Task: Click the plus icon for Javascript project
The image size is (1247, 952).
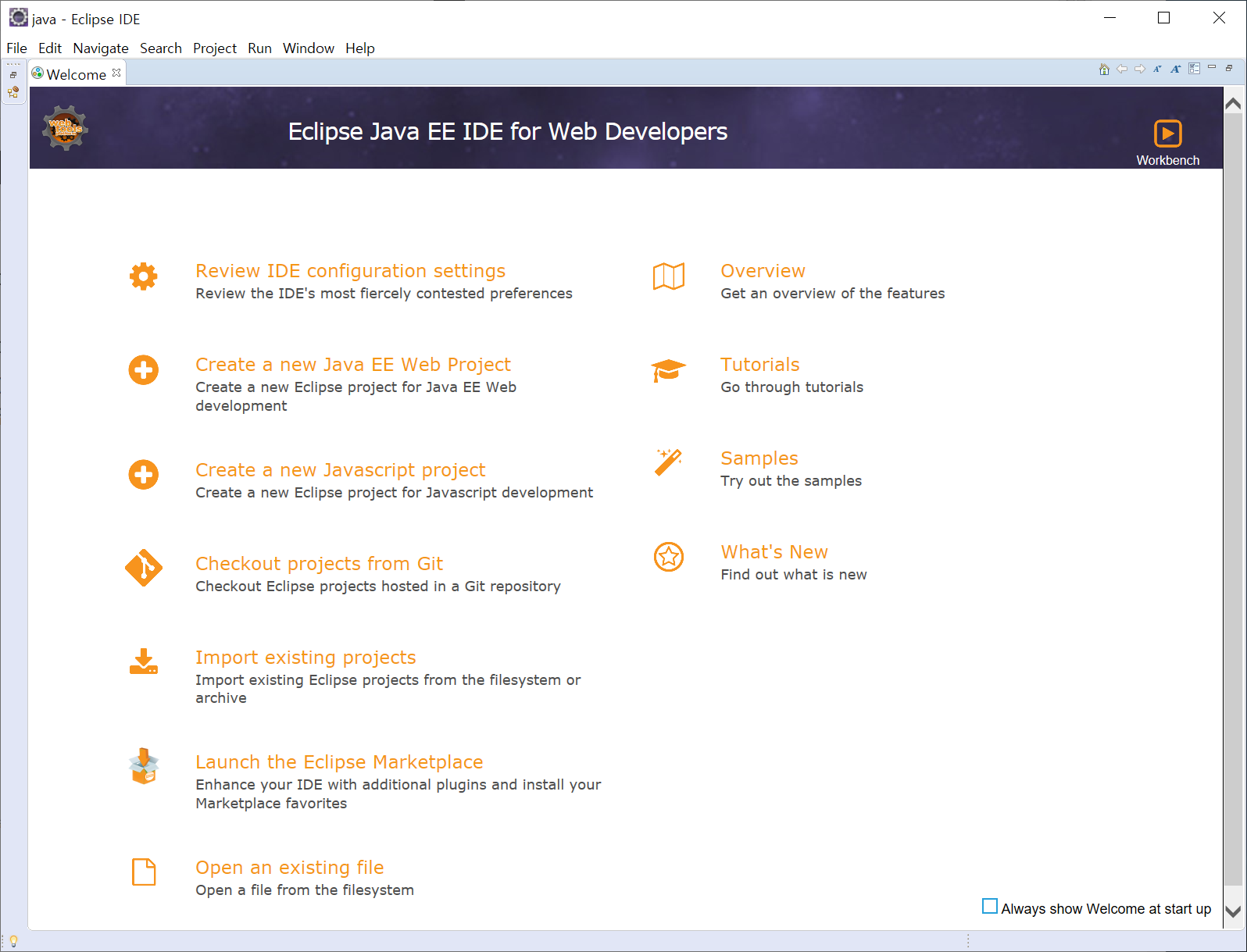Action: point(144,474)
